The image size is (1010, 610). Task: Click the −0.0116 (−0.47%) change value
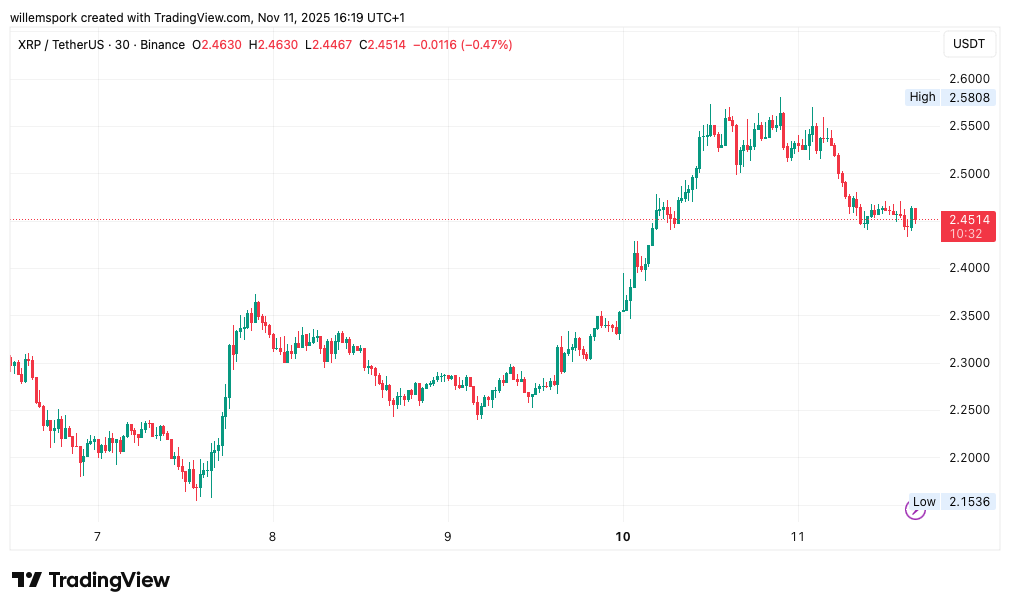[461, 45]
